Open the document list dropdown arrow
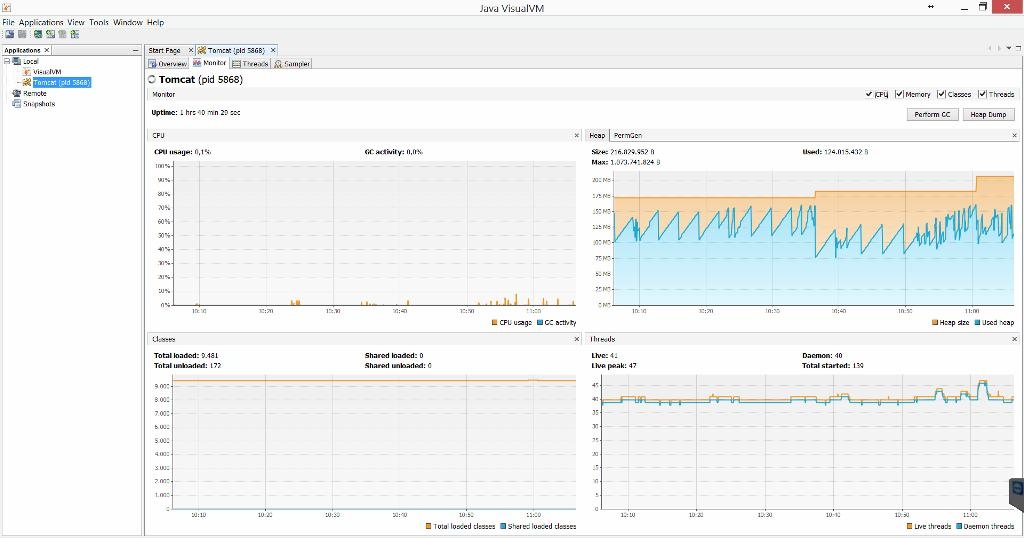 (1008, 48)
